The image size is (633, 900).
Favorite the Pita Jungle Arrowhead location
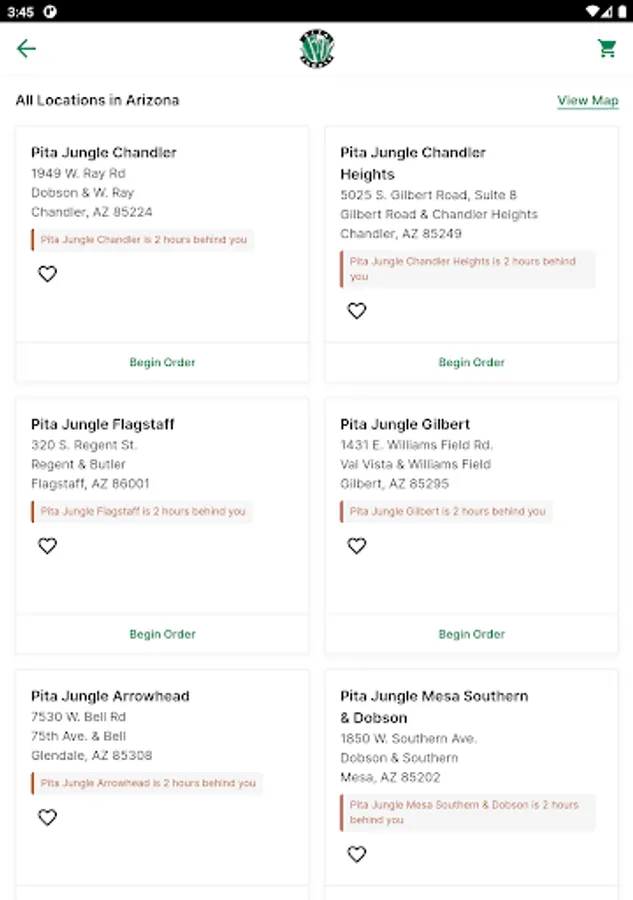pyautogui.click(x=47, y=818)
